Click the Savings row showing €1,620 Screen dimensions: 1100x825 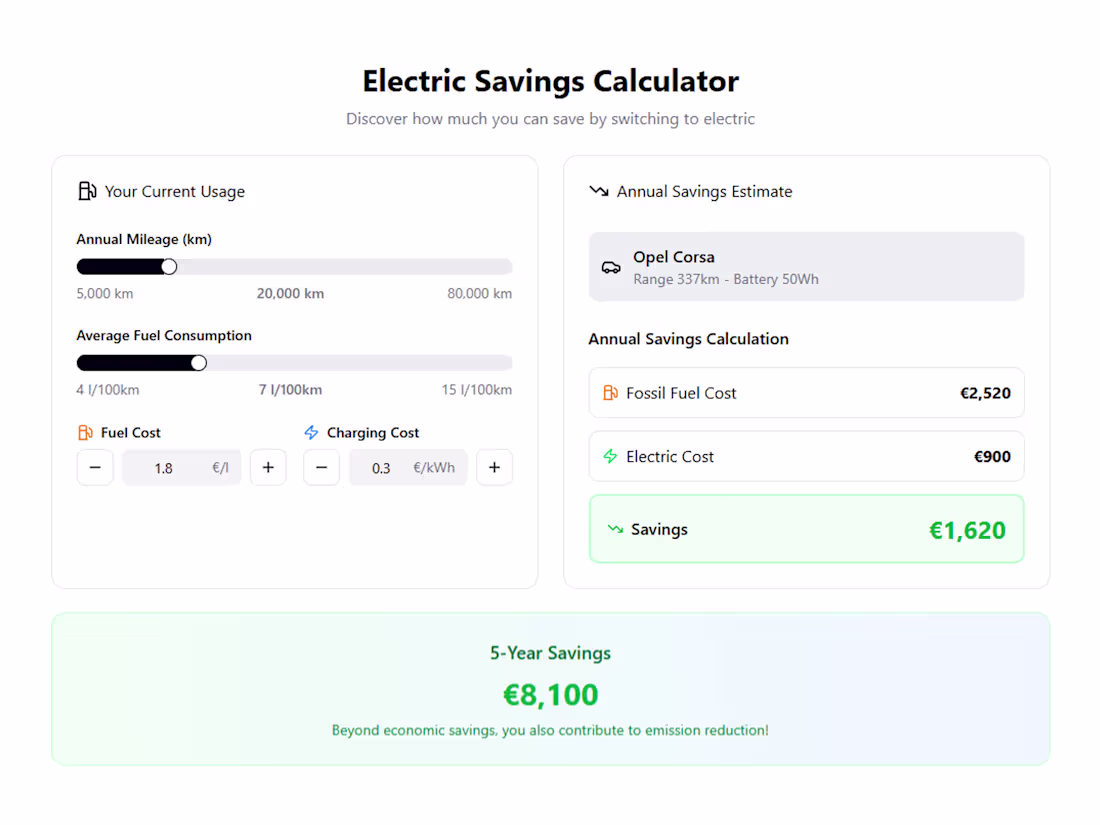(806, 529)
